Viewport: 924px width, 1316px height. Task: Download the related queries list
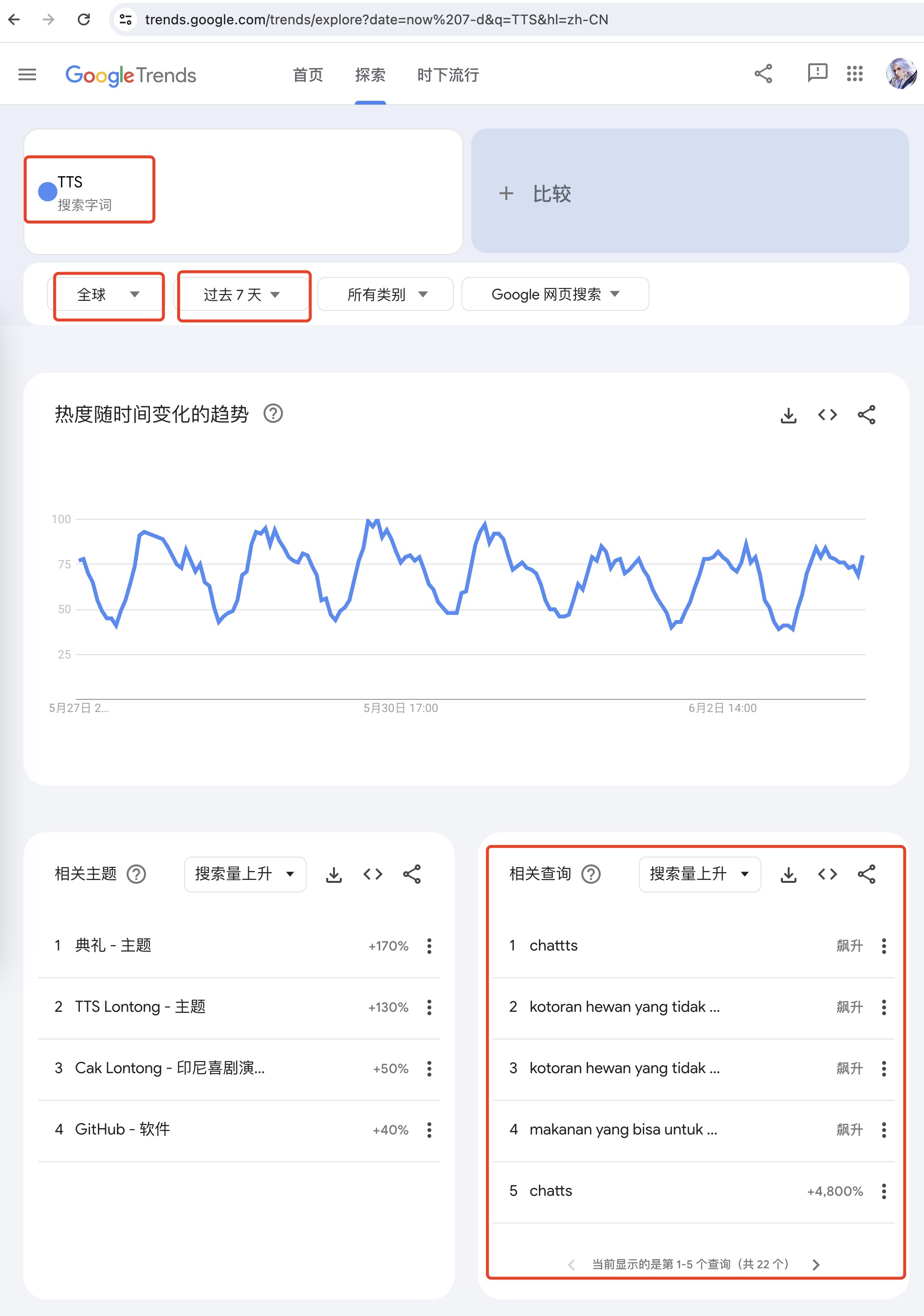(788, 875)
